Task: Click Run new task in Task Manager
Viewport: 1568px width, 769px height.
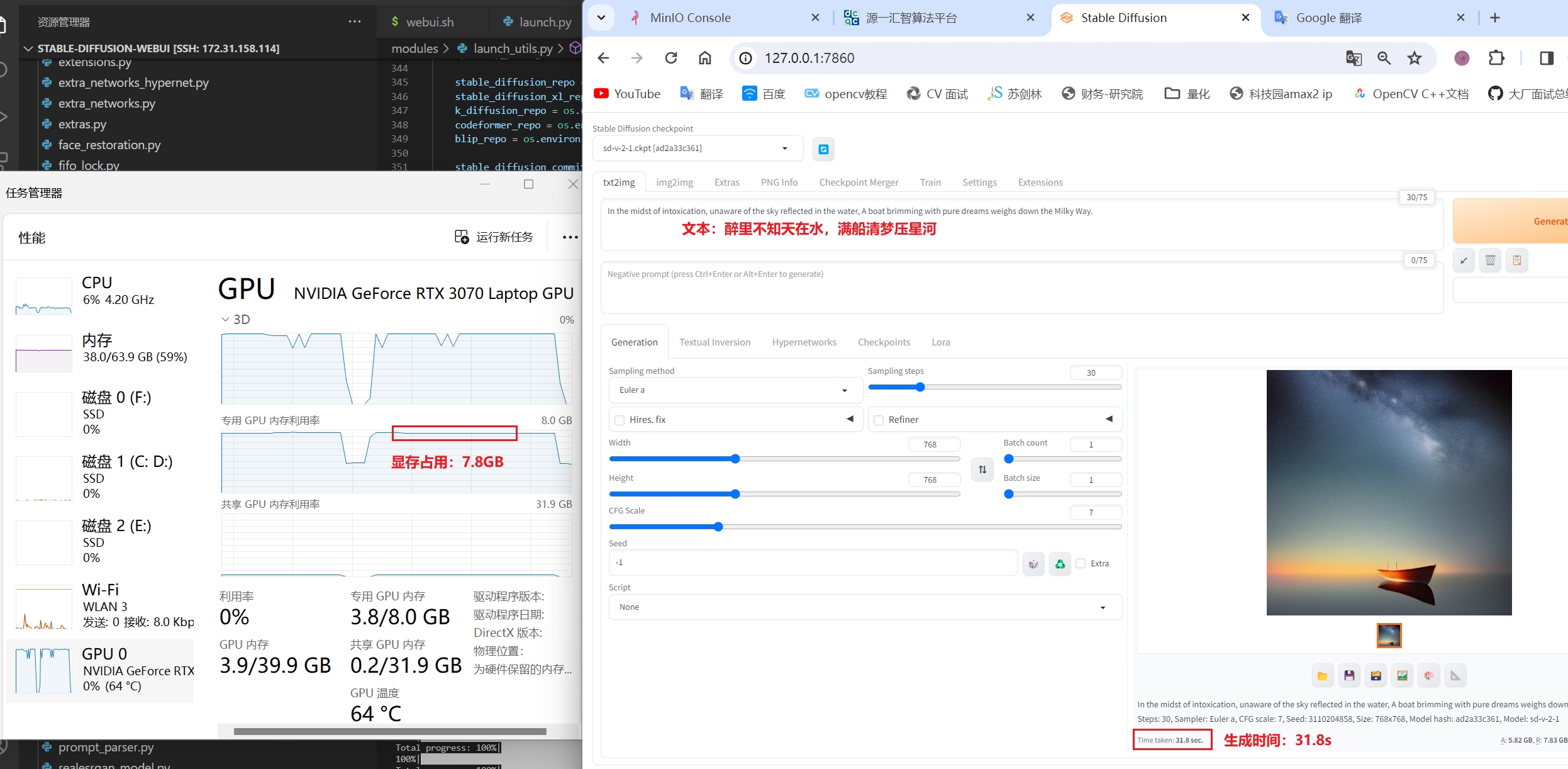Action: 494,237
